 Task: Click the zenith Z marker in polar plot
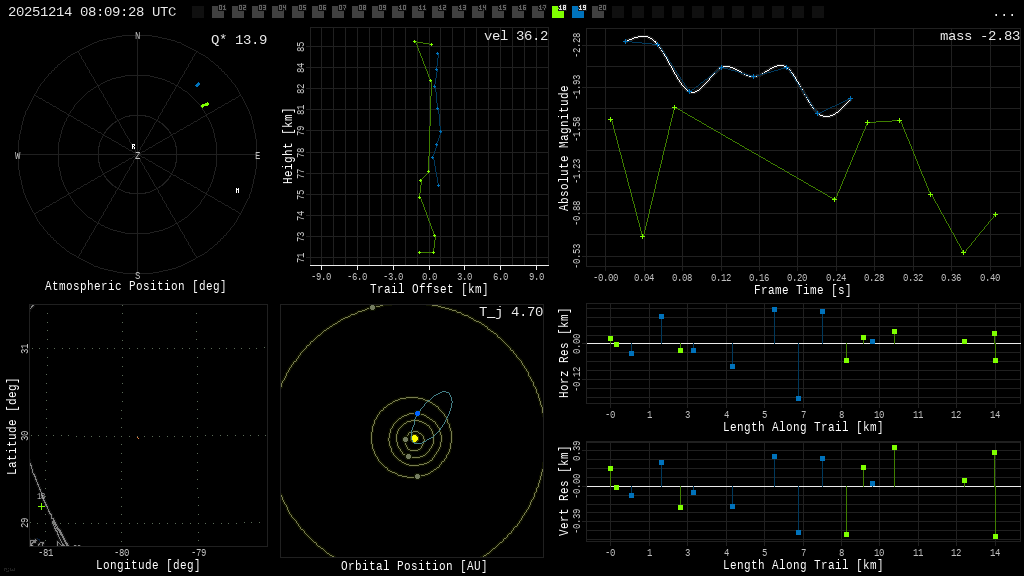coord(138,157)
